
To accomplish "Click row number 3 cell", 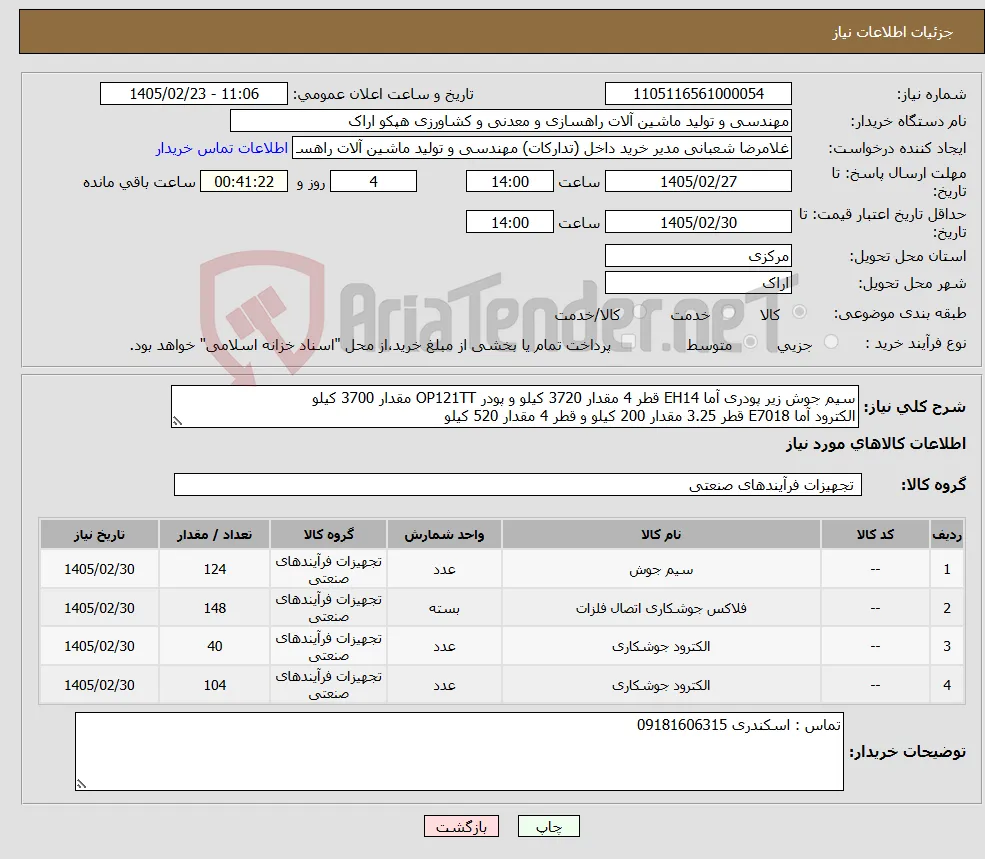I will (947, 646).
